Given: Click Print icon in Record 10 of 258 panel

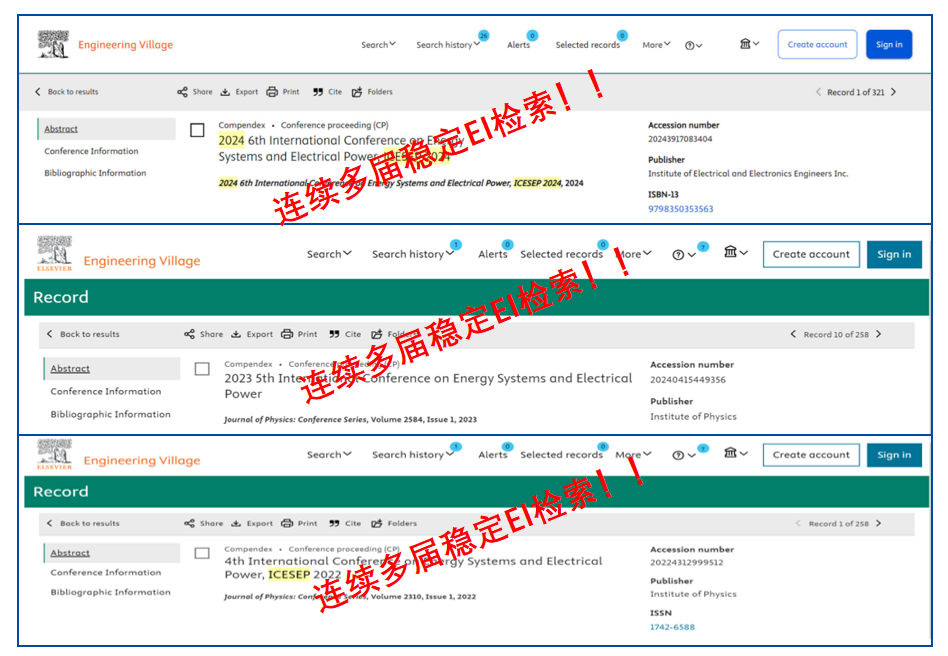Looking at the screenshot, I should click(287, 334).
